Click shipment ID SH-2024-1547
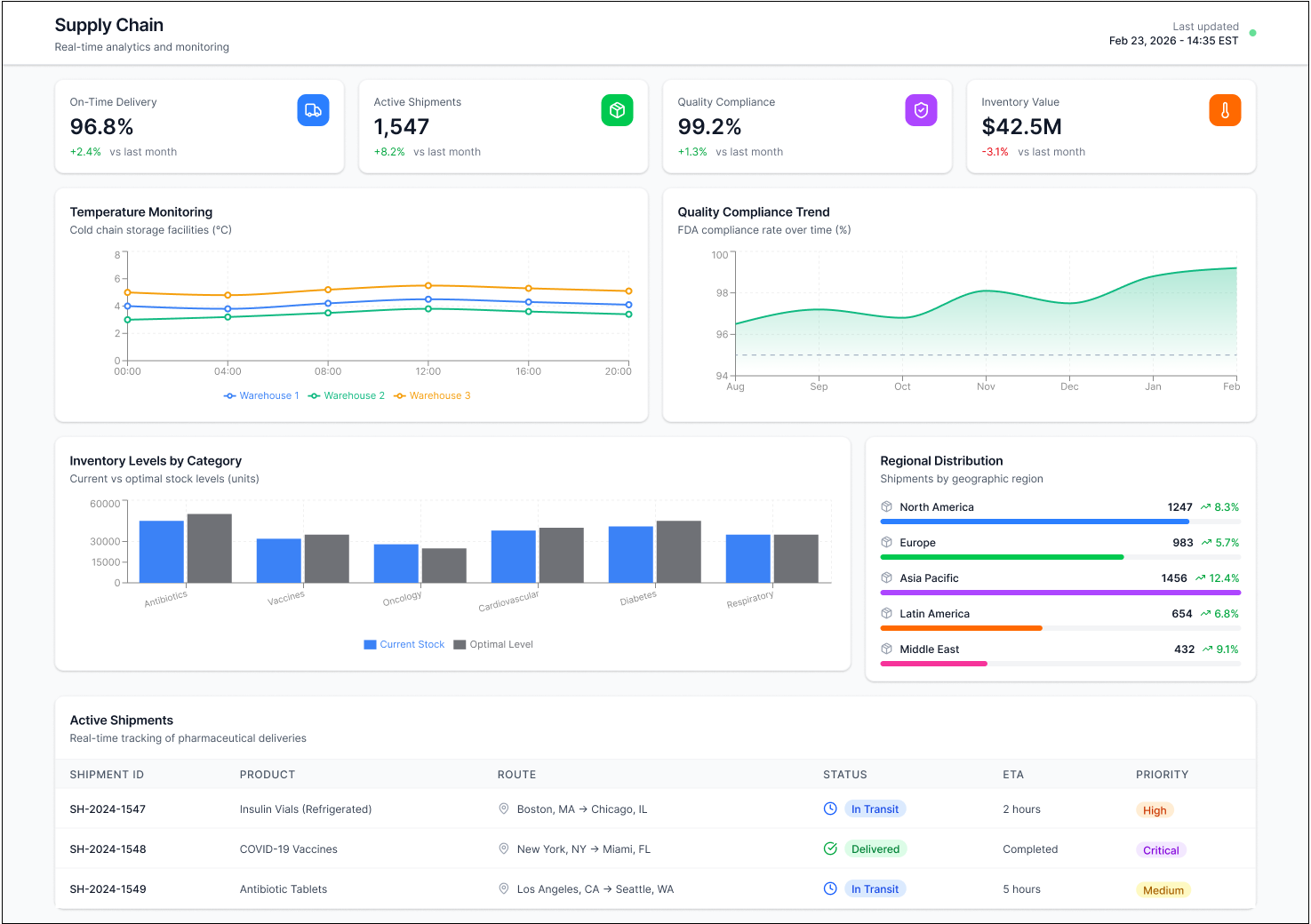The width and height of the screenshot is (1311, 924). click(x=108, y=808)
